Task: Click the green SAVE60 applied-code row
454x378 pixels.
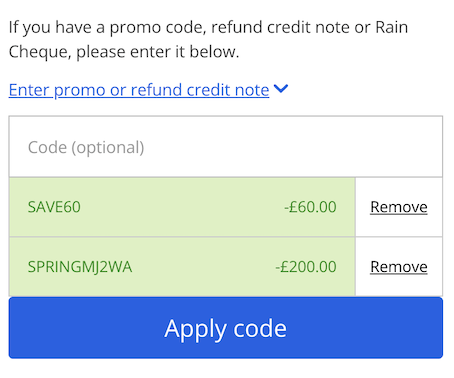Action: click(x=182, y=207)
